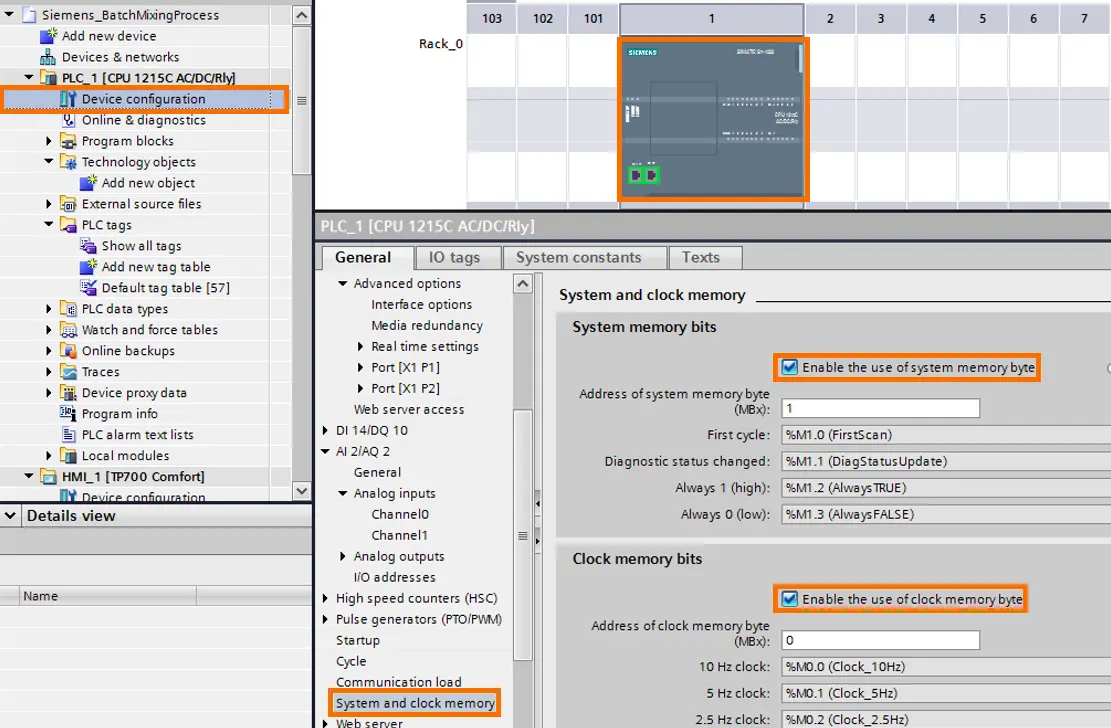The height and width of the screenshot is (728, 1111).
Task: Click the PLC_1 Device configuration icon
Action: coord(68,99)
